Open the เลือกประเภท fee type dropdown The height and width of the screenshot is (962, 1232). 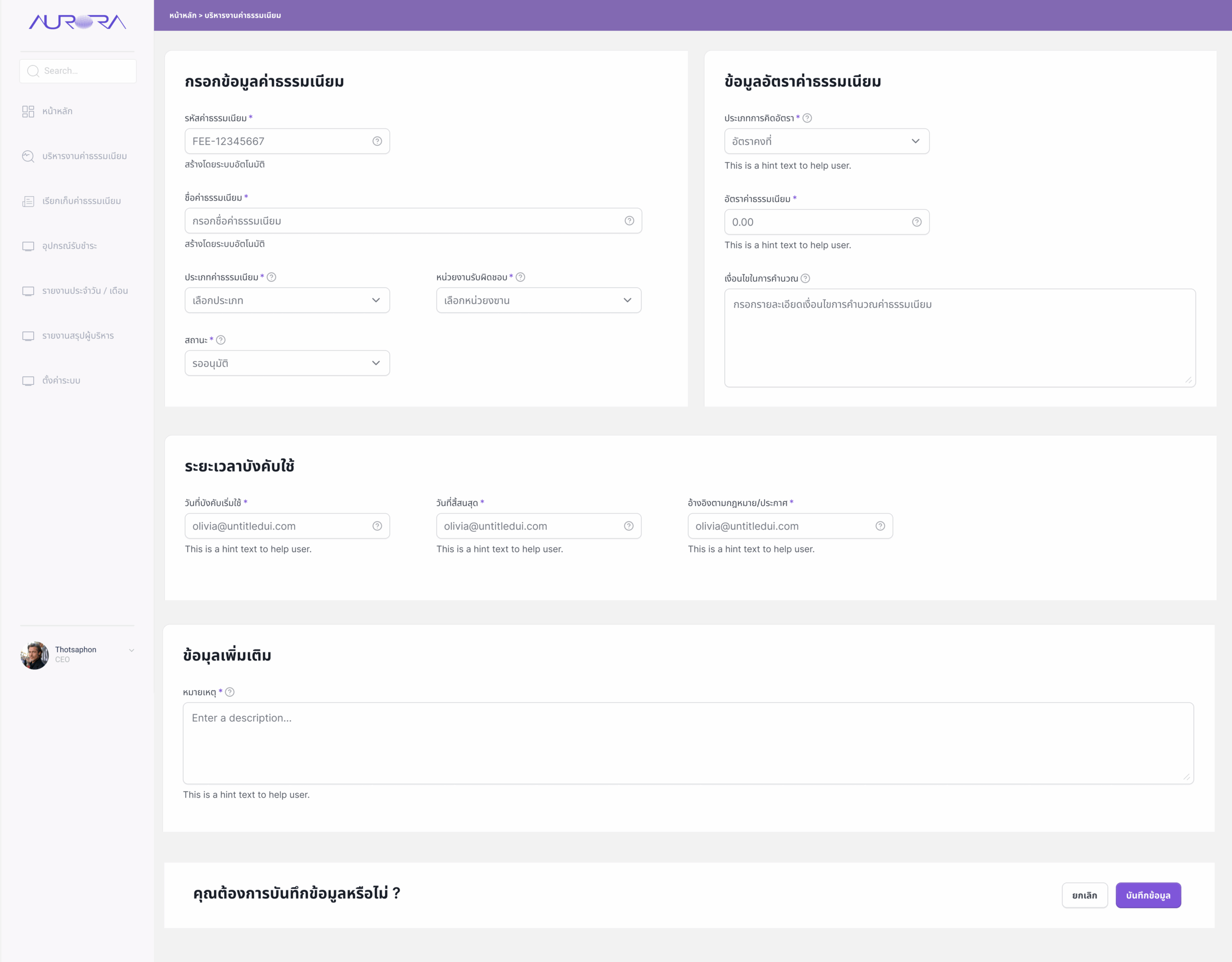coord(287,301)
